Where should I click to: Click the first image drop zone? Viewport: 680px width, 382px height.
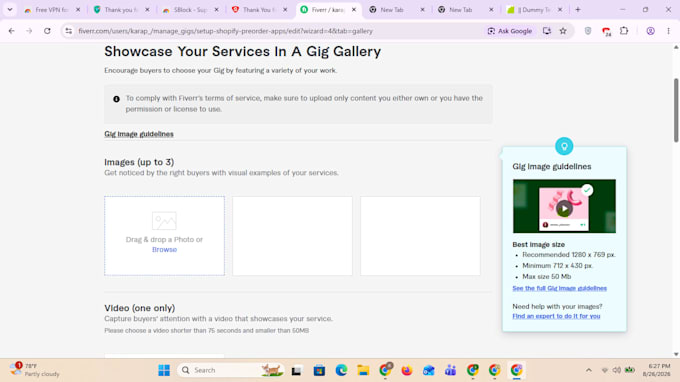pyautogui.click(x=164, y=236)
